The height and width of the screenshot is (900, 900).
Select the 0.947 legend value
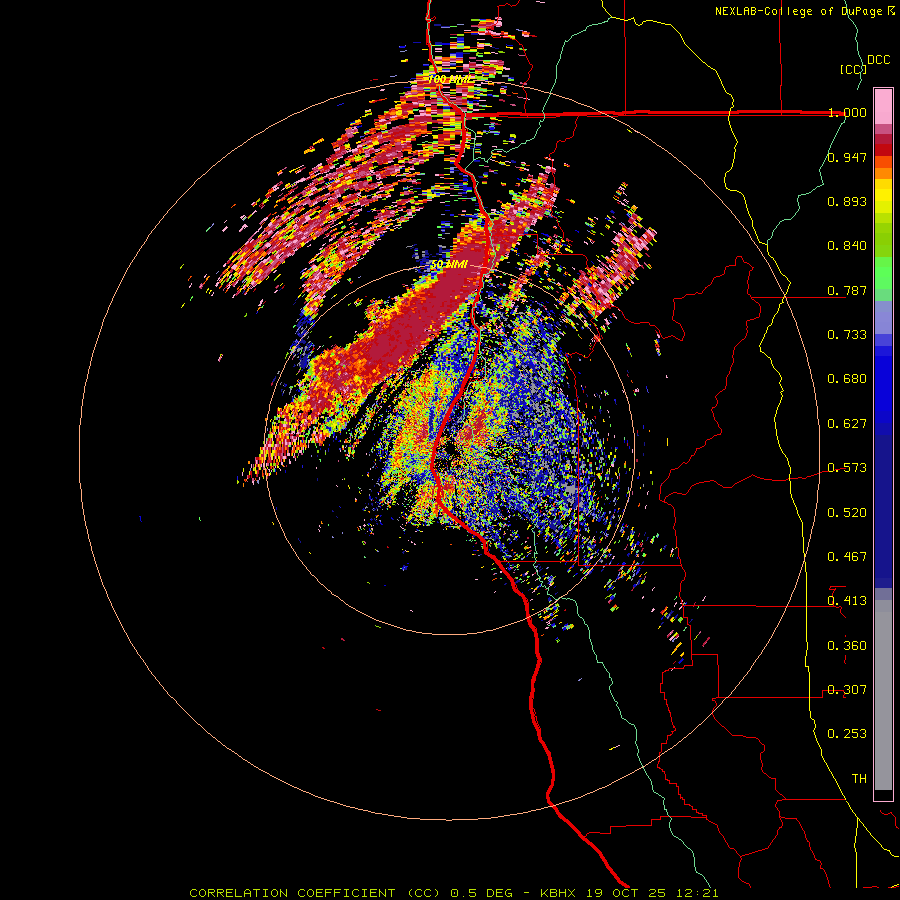pyautogui.click(x=847, y=157)
